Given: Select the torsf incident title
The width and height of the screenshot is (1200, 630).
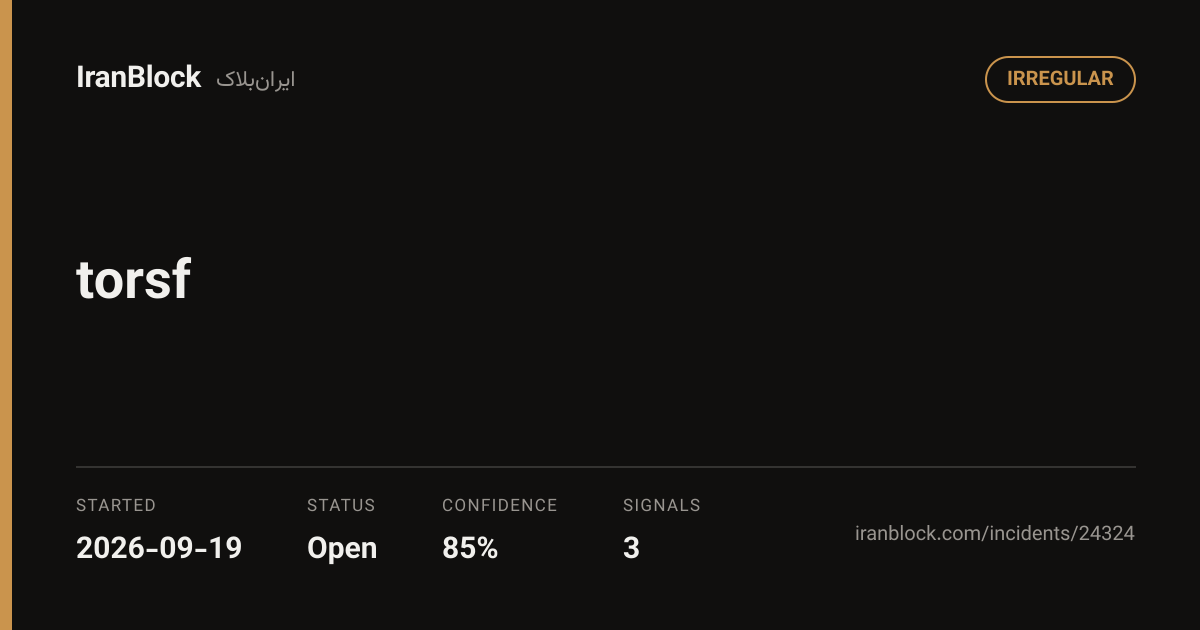Looking at the screenshot, I should (x=133, y=280).
